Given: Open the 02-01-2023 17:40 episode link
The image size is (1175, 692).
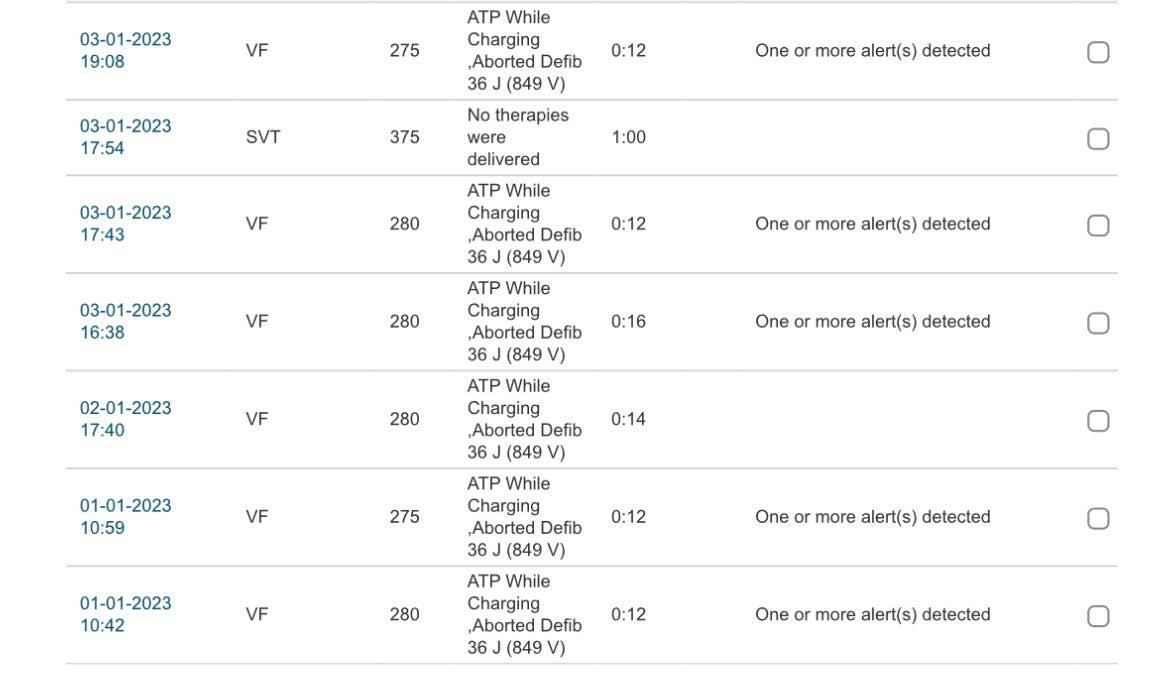Looking at the screenshot, I should click(x=125, y=419).
